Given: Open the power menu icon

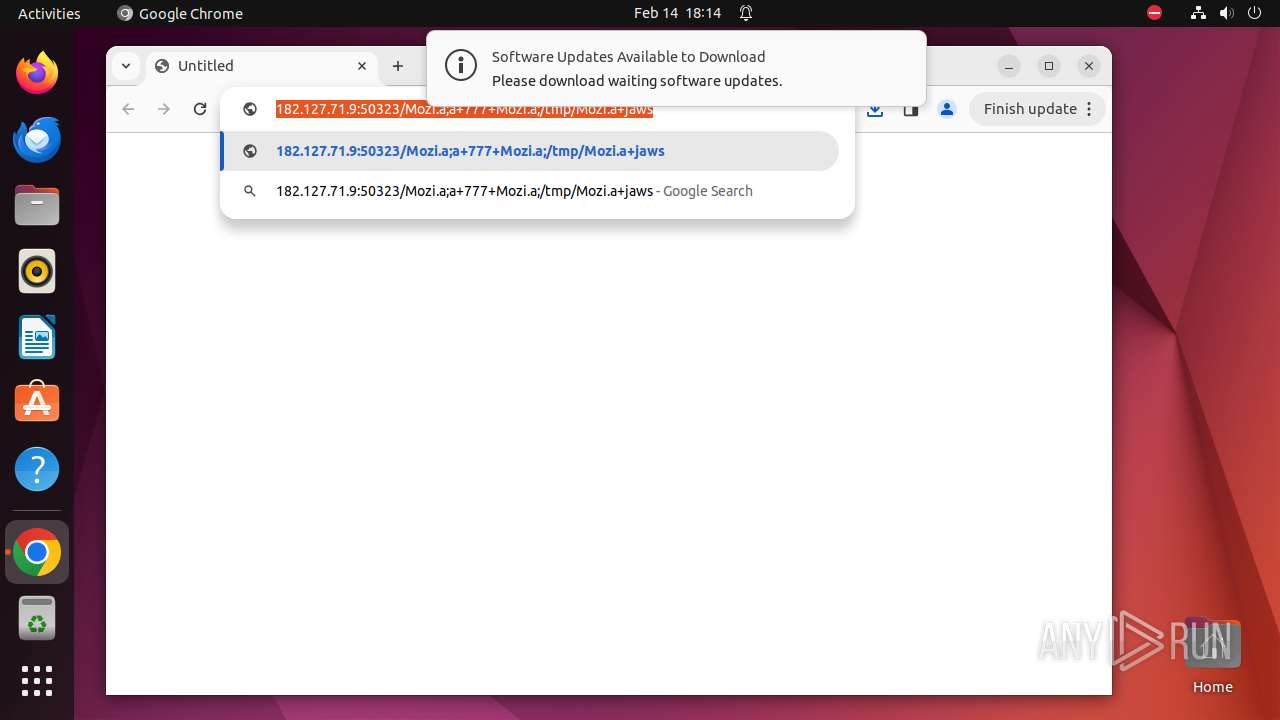Looking at the screenshot, I should (x=1254, y=13).
